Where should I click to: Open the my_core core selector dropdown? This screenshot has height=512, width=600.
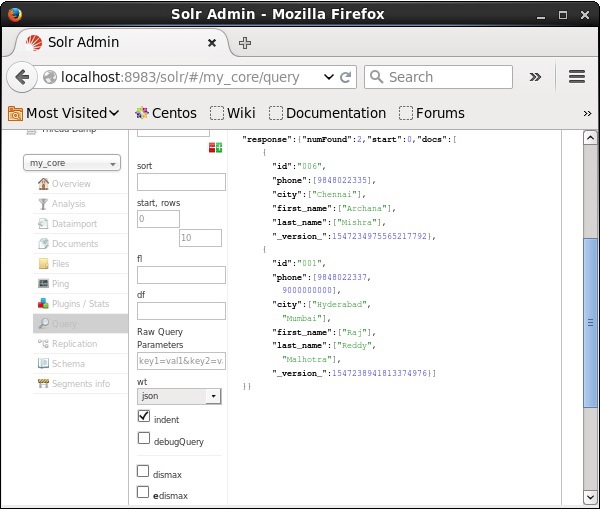[x=72, y=163]
